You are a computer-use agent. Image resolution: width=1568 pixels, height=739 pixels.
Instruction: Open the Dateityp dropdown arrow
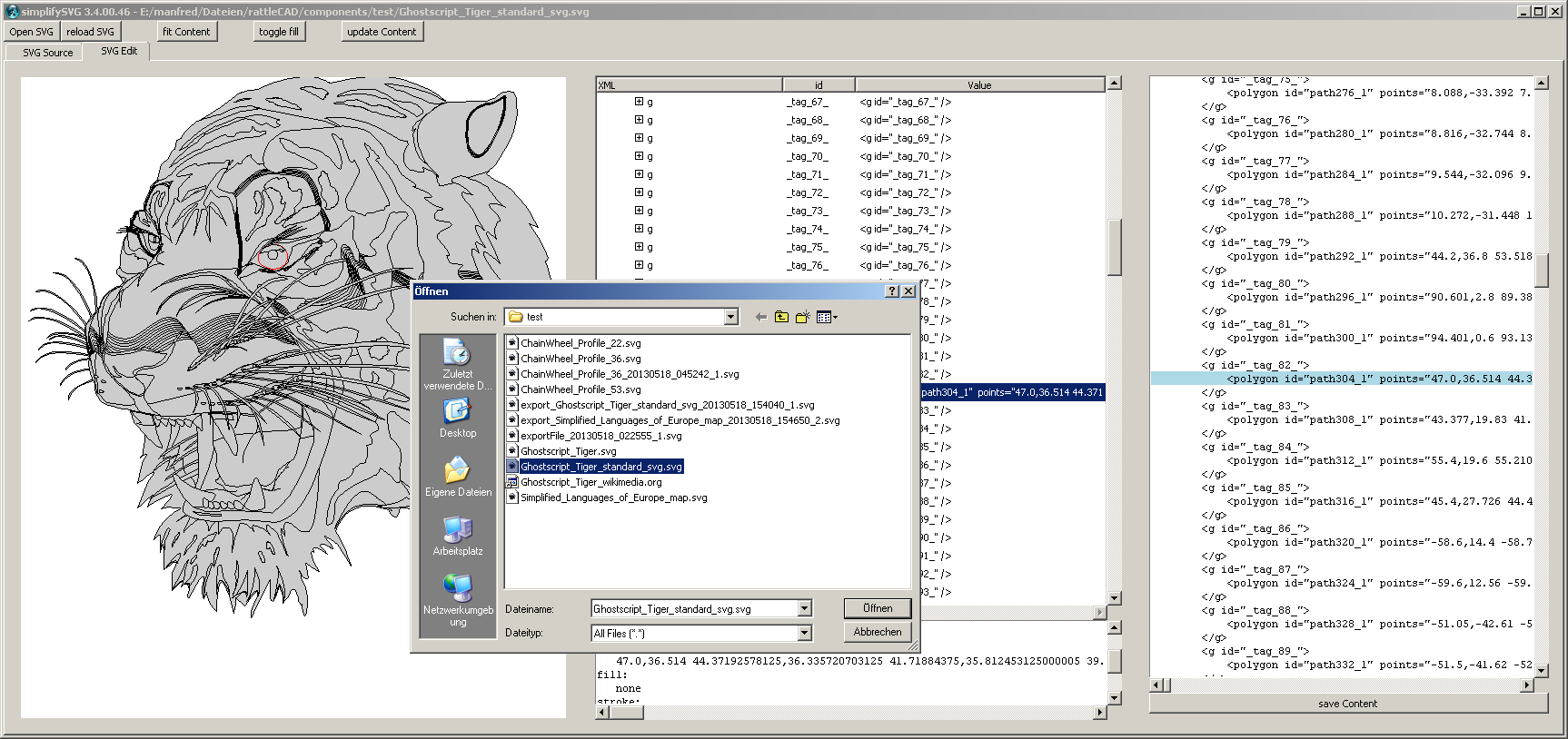point(804,634)
